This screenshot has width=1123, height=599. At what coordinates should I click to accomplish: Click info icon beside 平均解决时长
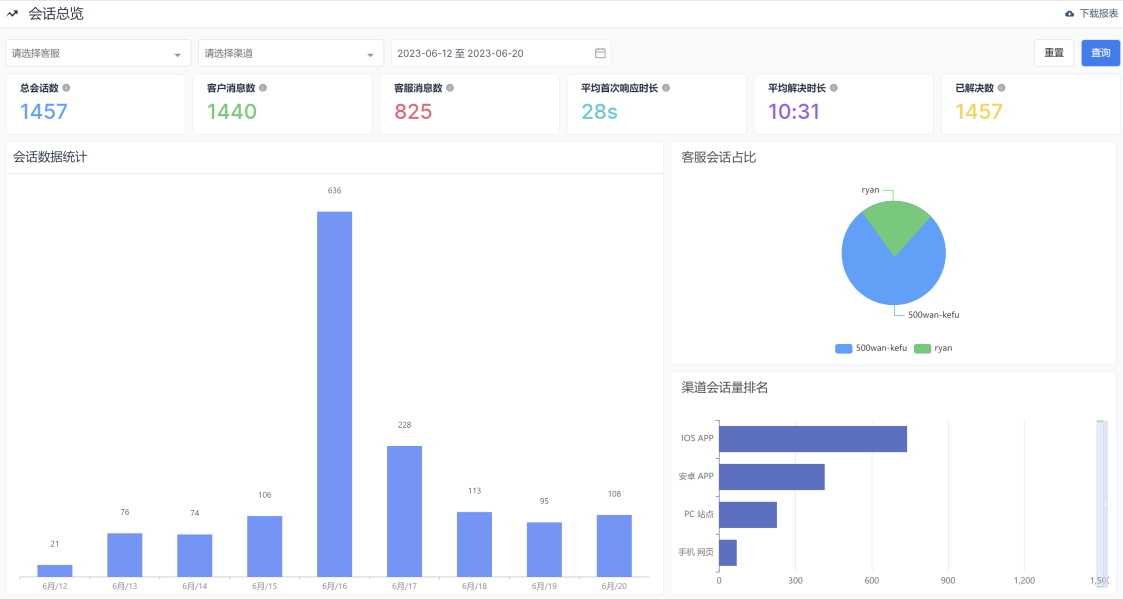(834, 88)
